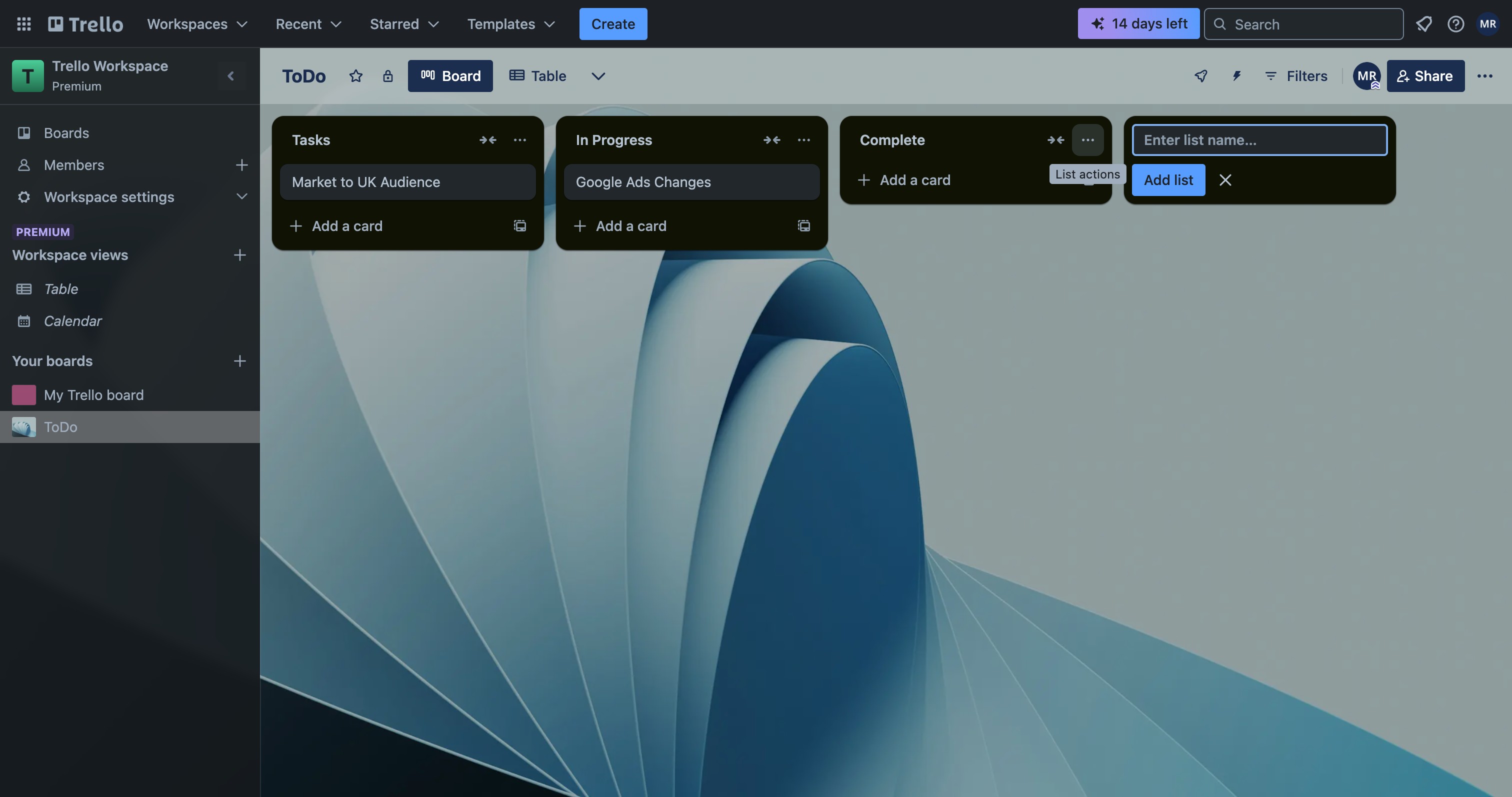Click the Enter list name field
Viewport: 1512px width, 797px height.
pos(1259,139)
